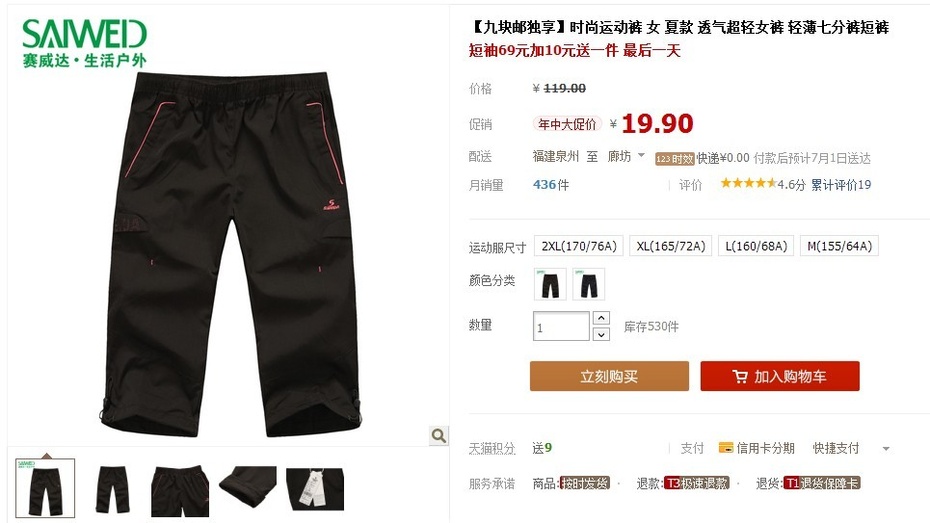The height and width of the screenshot is (523, 930).
Task: Click the SAIWED brand logo
Action: tap(84, 43)
